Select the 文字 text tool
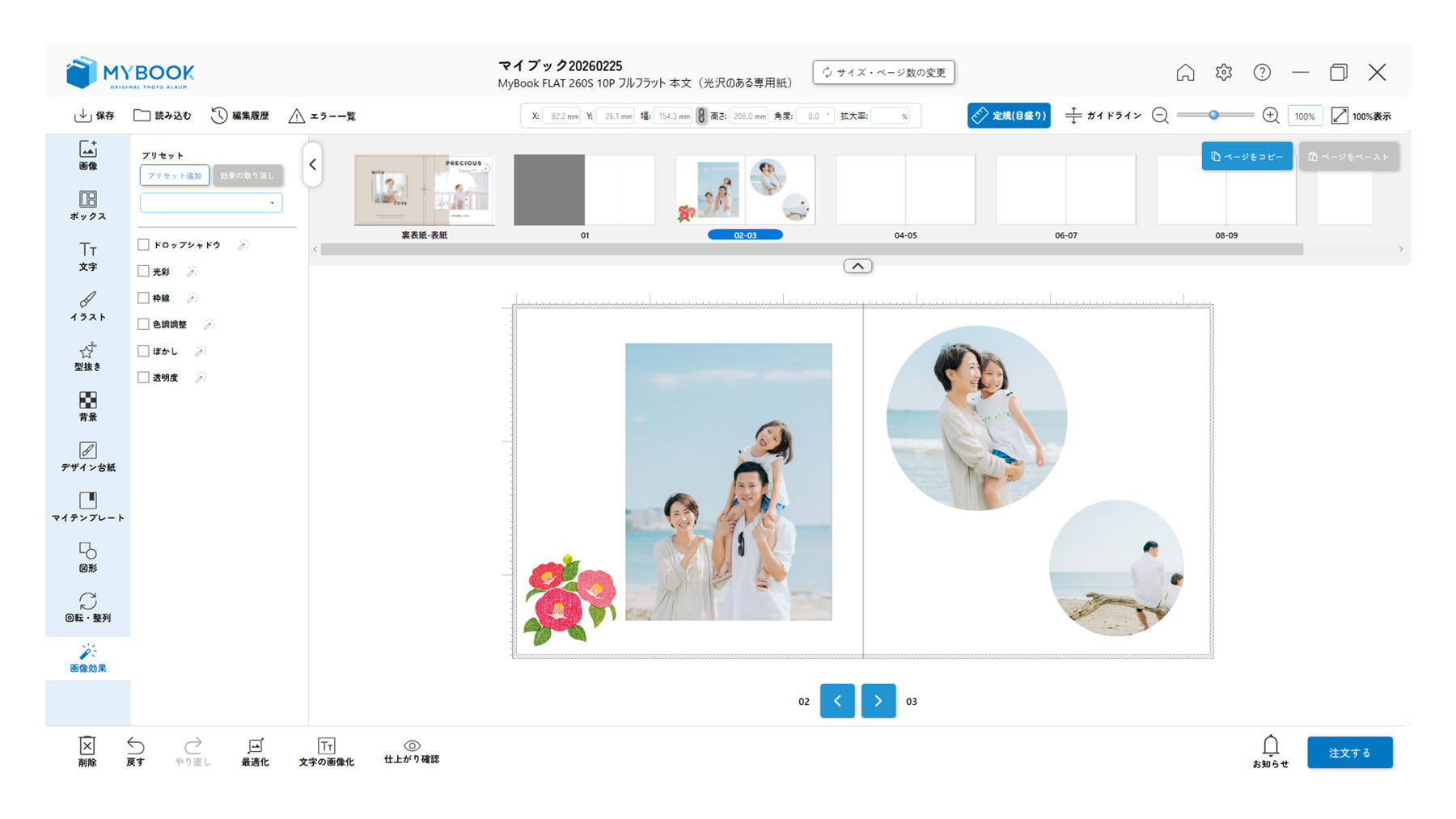The image size is (1456, 819). click(87, 255)
